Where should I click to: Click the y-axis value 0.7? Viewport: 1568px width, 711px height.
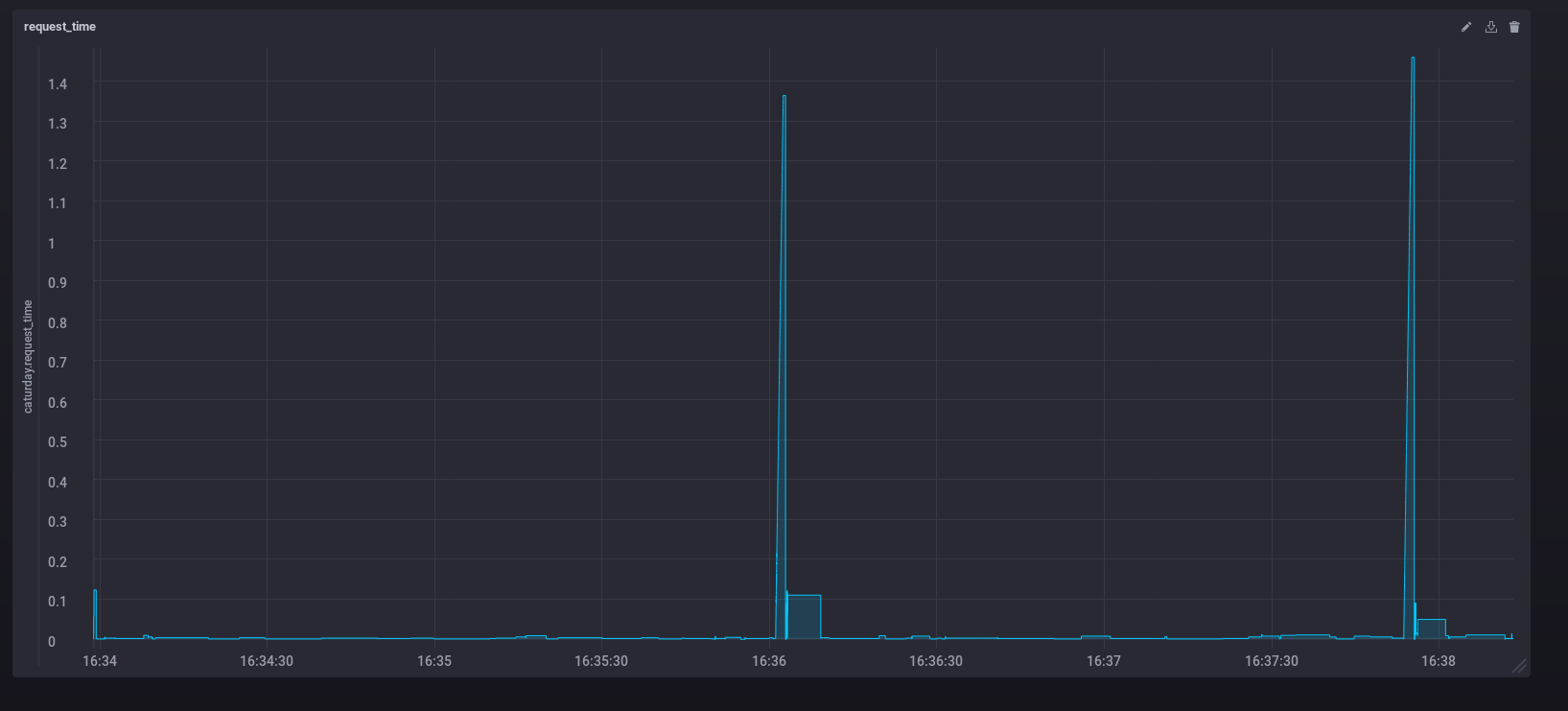tap(58, 363)
